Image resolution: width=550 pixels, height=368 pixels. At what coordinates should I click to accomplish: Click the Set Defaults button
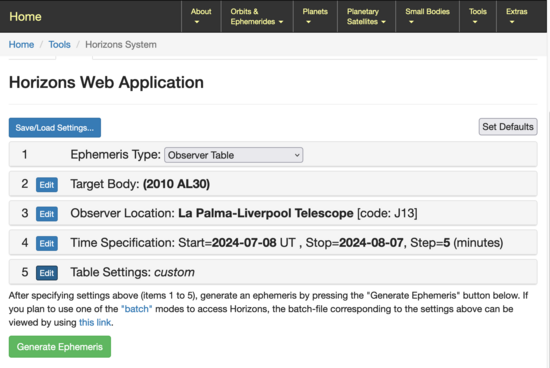(x=508, y=127)
